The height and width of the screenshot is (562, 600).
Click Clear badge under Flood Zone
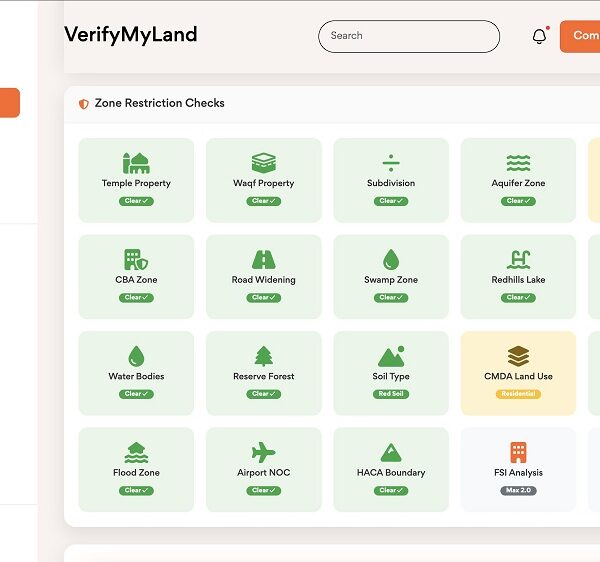pos(136,490)
